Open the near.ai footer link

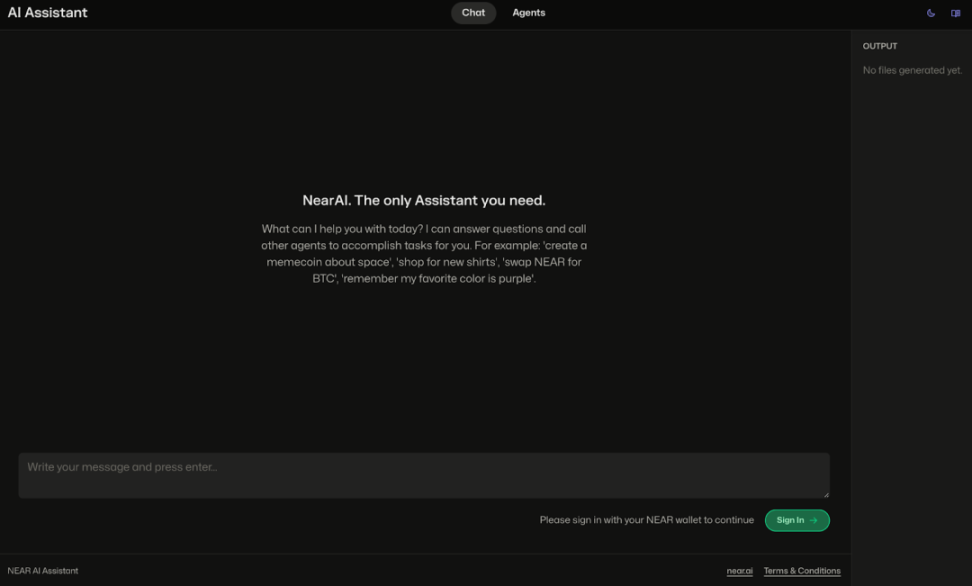tap(739, 571)
